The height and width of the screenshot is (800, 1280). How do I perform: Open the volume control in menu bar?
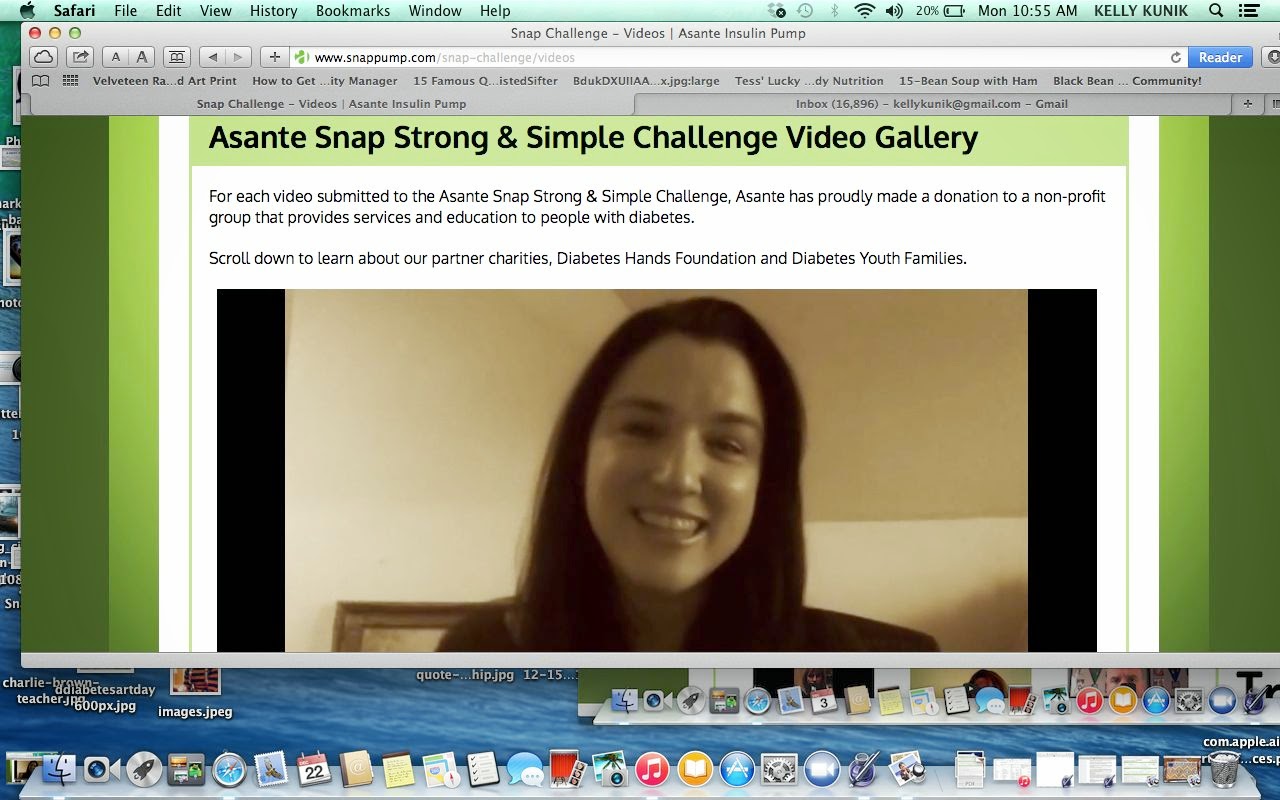pyautogui.click(x=894, y=11)
